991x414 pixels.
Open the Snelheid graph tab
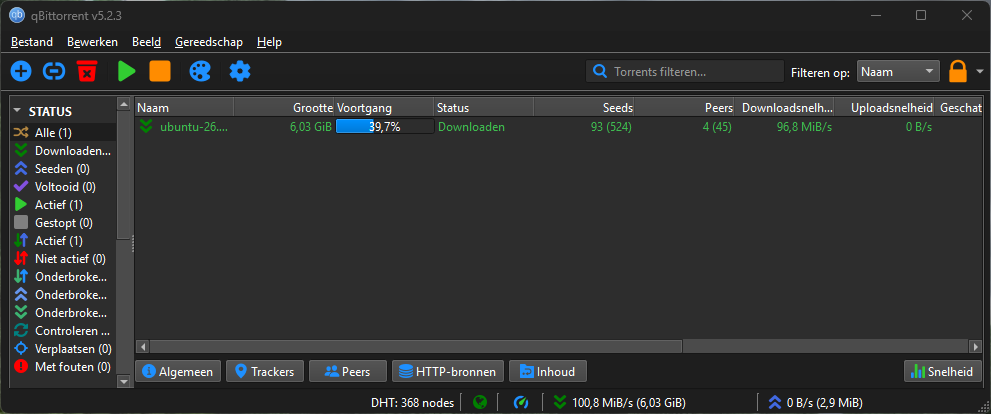pyautogui.click(x=943, y=372)
